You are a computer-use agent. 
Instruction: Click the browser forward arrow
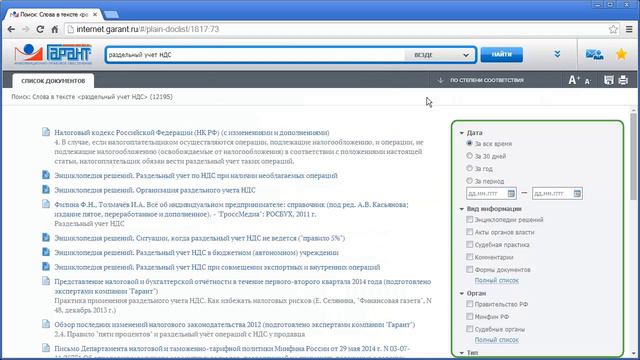click(x=26, y=29)
